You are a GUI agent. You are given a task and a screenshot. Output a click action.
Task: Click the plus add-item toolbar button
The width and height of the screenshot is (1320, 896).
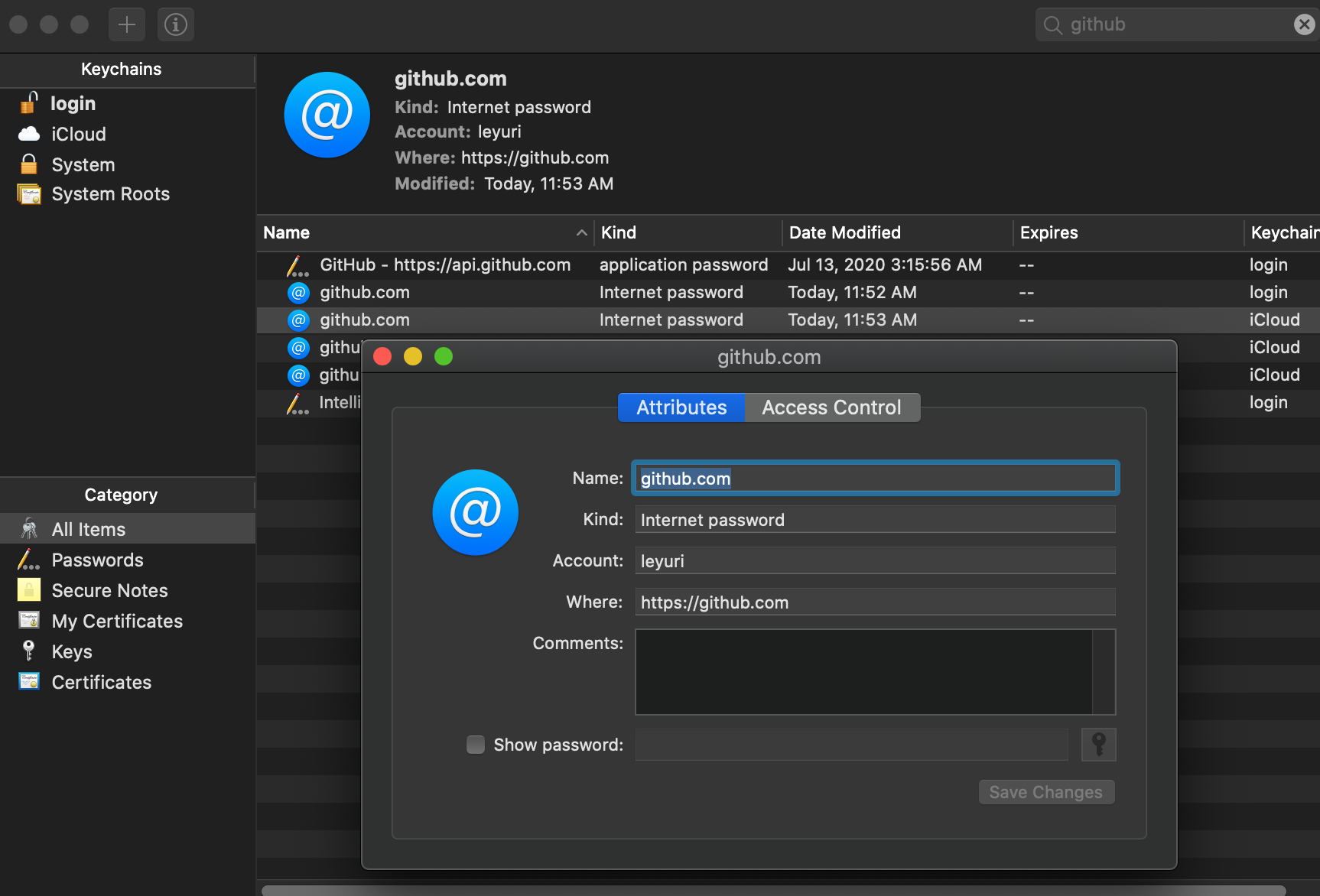(x=127, y=24)
